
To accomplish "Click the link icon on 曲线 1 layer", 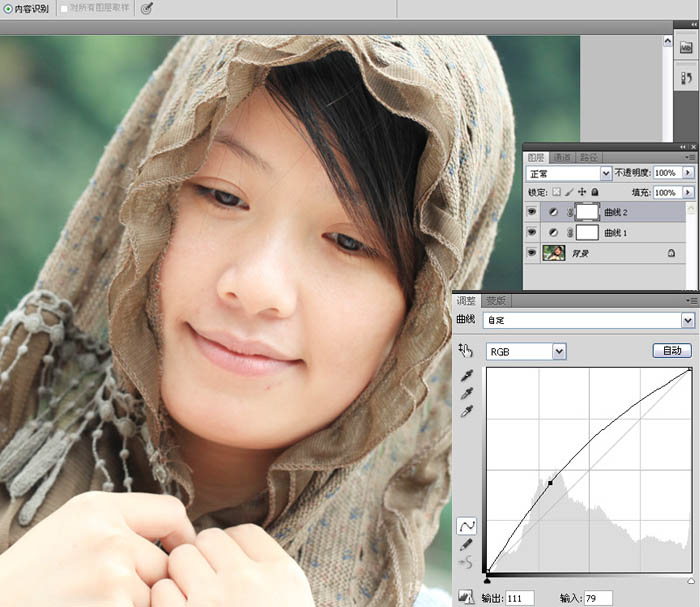I will (x=570, y=233).
